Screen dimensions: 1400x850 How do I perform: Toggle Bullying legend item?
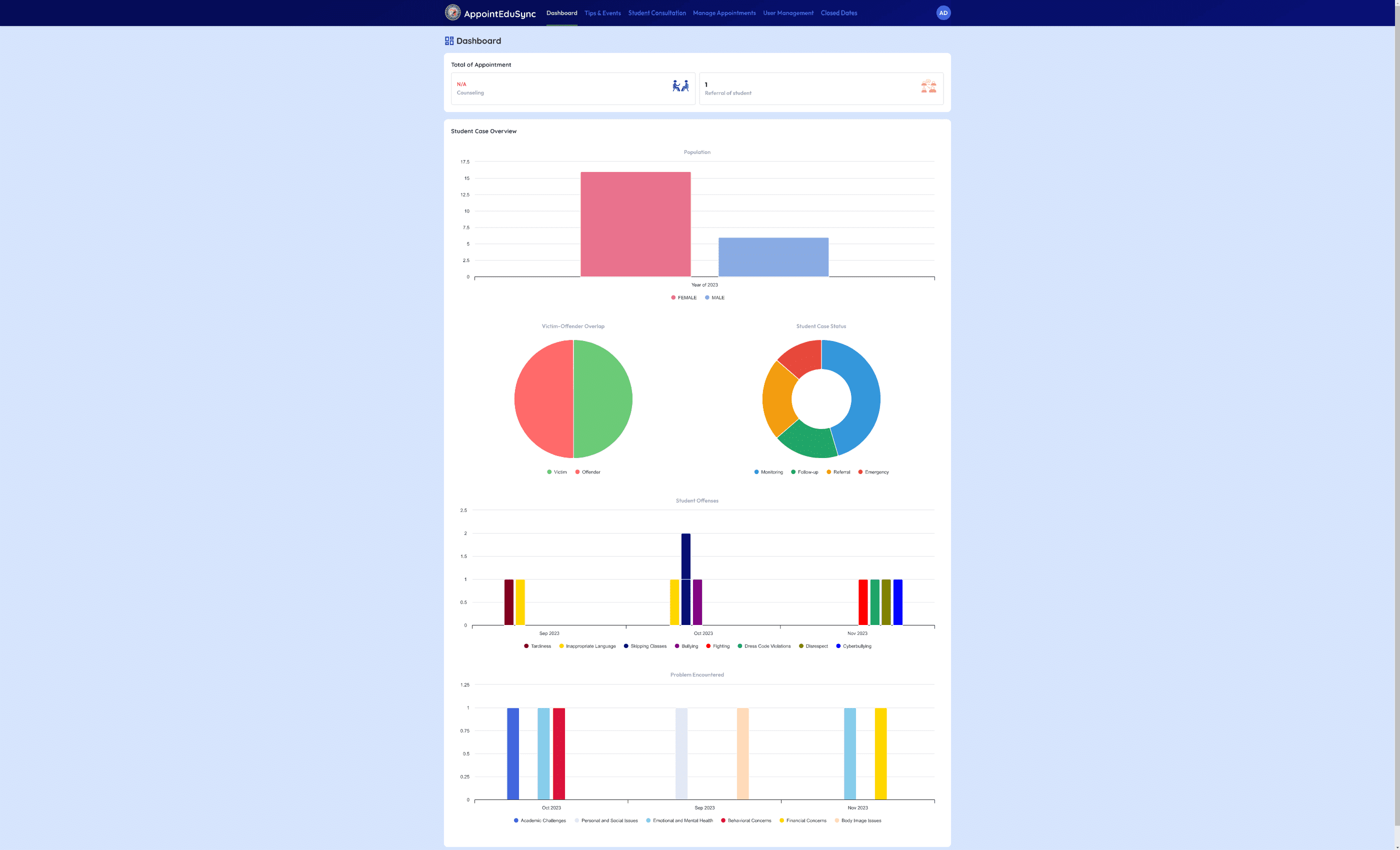tap(686, 646)
